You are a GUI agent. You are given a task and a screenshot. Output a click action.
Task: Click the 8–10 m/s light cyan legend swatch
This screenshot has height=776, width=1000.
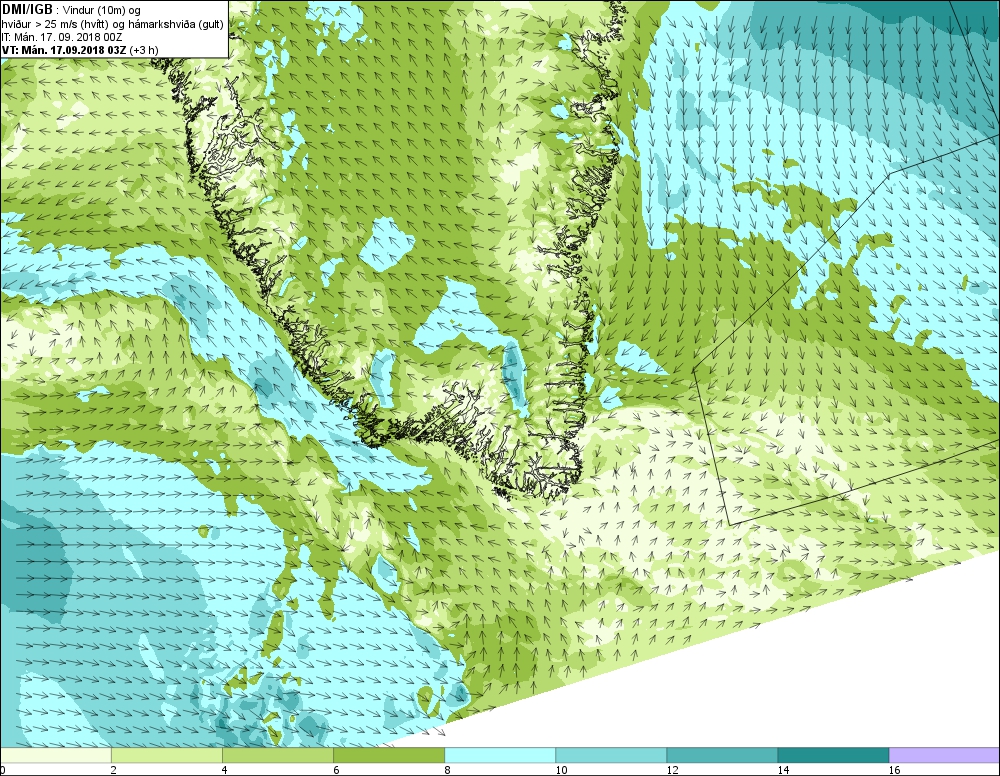click(x=500, y=755)
